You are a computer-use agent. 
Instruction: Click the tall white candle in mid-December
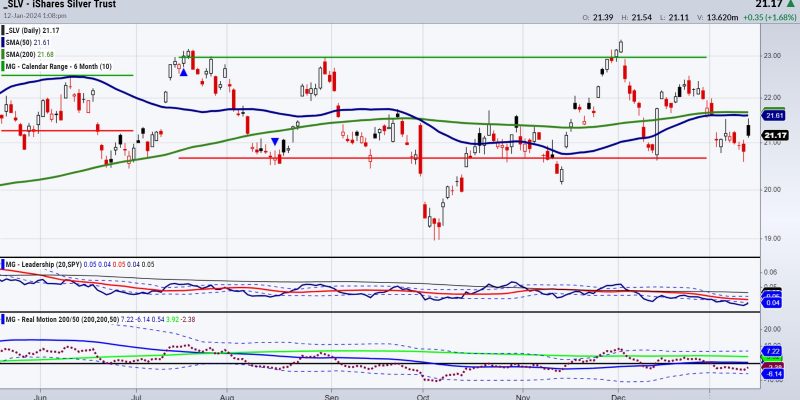click(657, 132)
